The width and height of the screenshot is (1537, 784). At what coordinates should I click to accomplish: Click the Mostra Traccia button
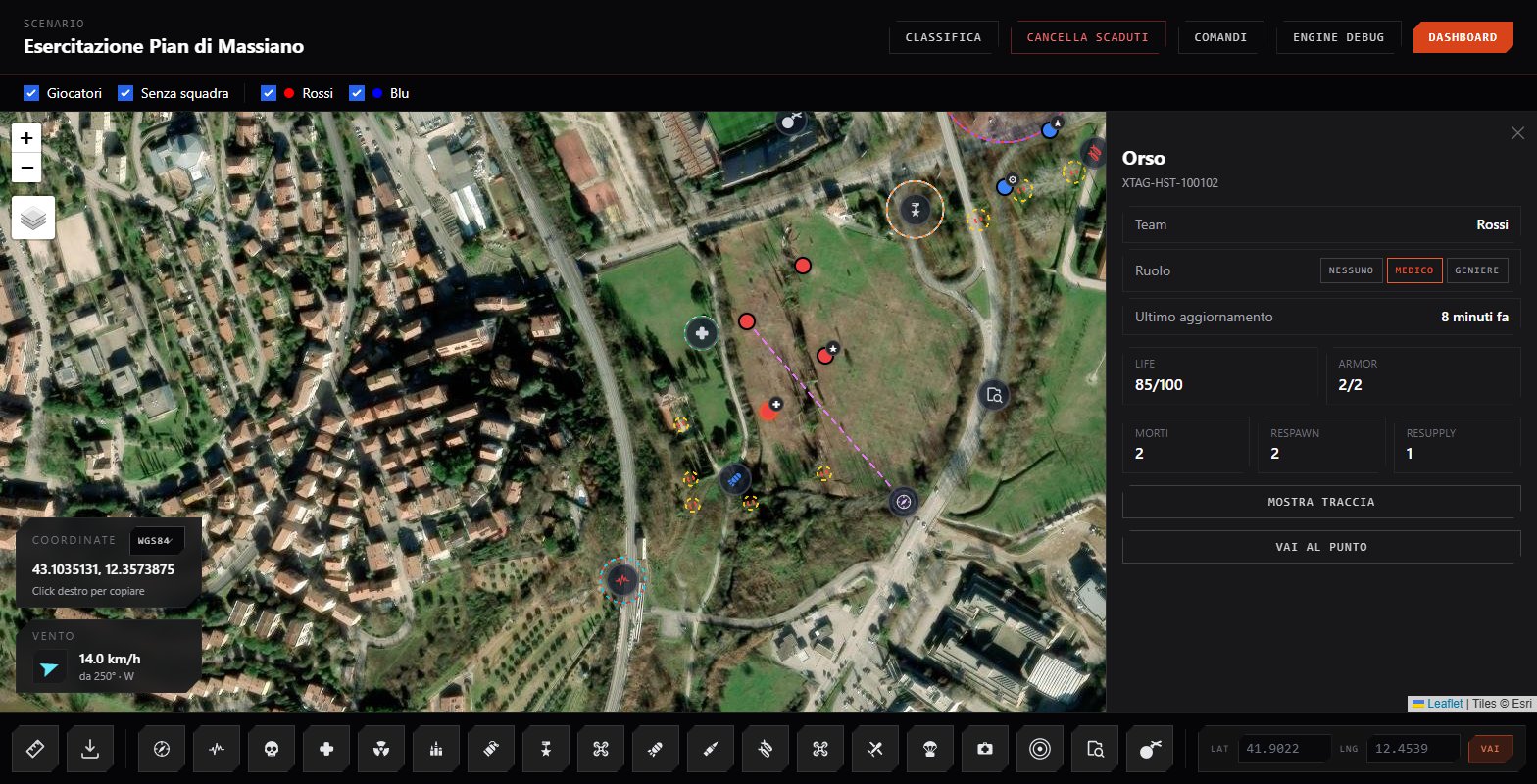[1321, 502]
